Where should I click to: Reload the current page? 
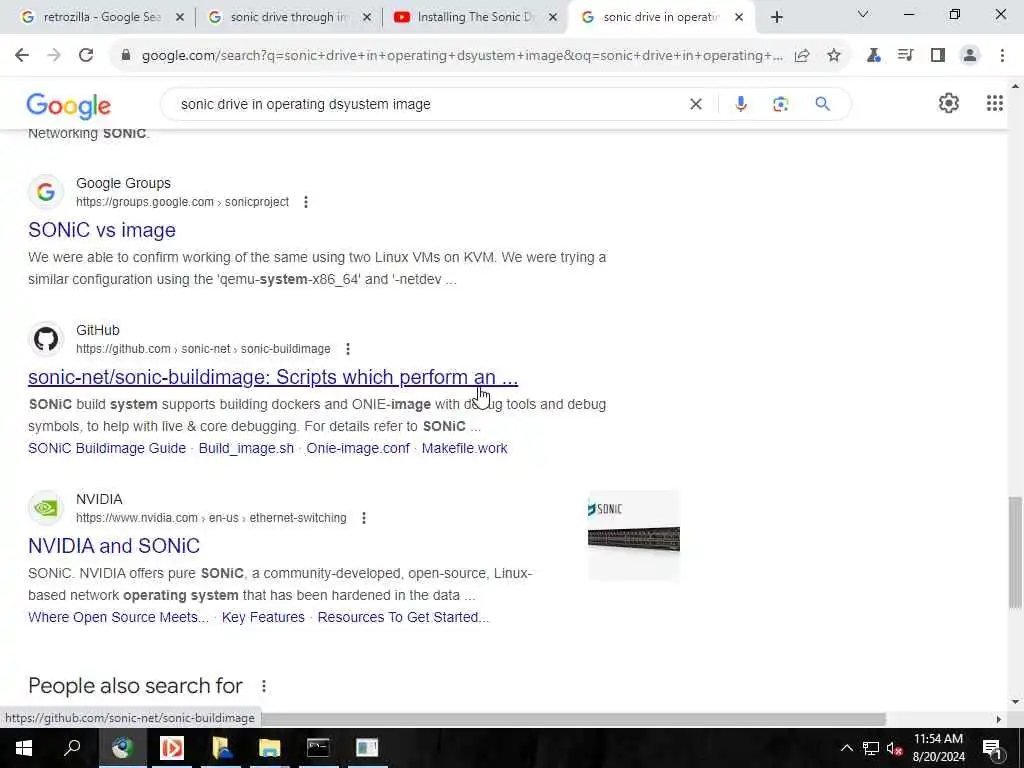point(86,56)
